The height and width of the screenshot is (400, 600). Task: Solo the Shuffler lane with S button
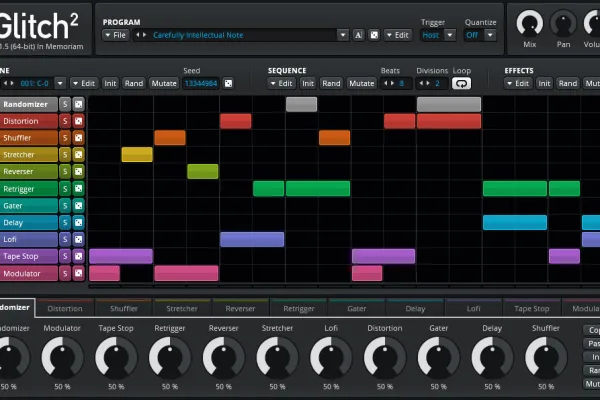[x=65, y=138]
